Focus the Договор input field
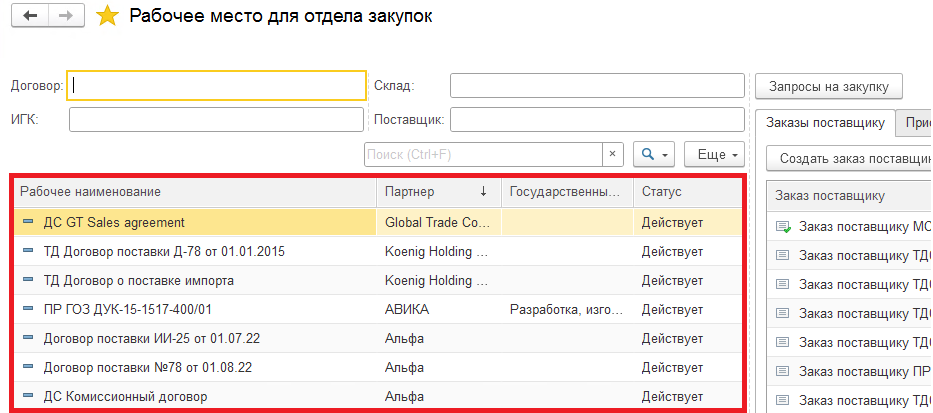The width and height of the screenshot is (933, 413). [x=216, y=86]
